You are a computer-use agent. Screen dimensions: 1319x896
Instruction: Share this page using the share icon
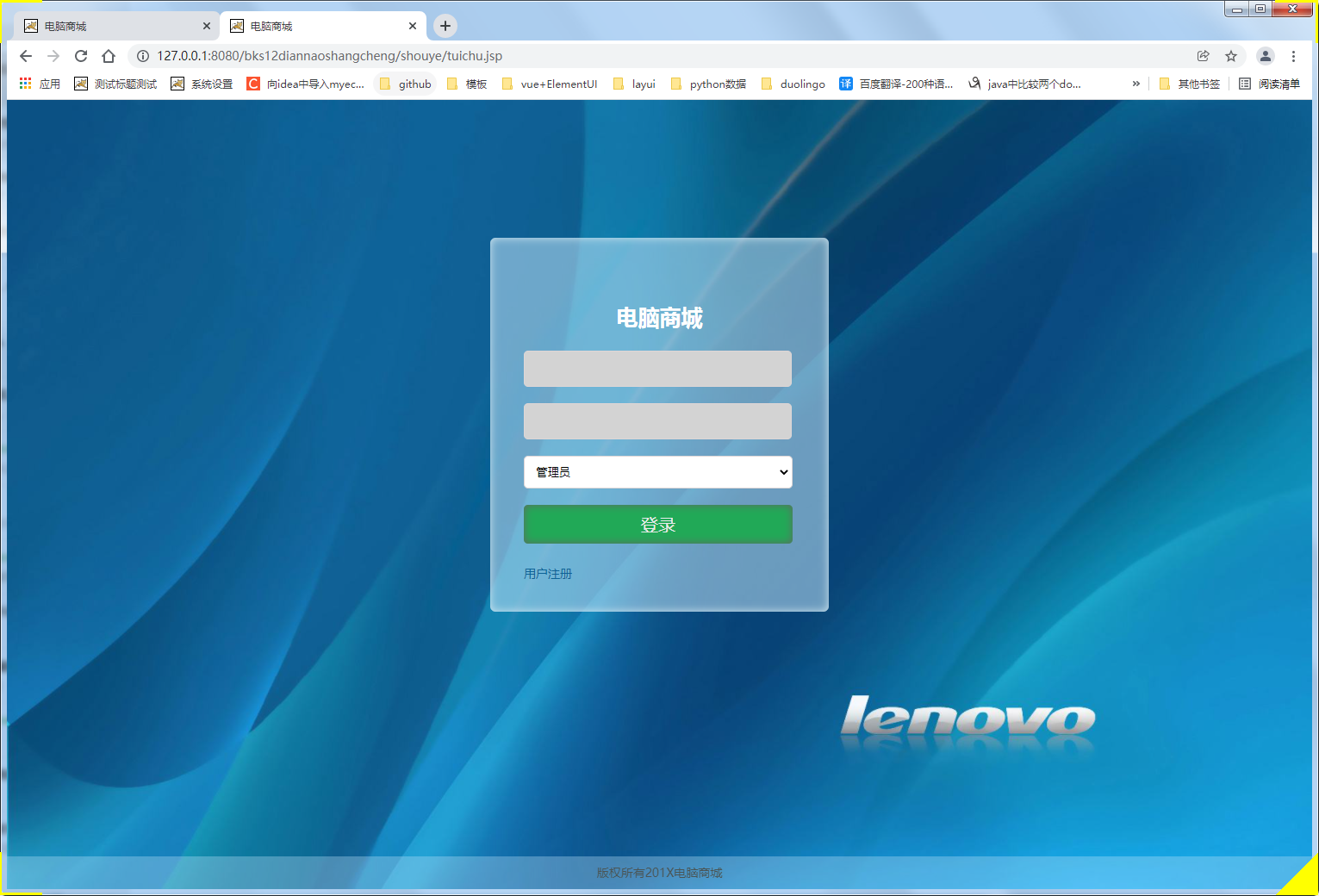point(1204,56)
